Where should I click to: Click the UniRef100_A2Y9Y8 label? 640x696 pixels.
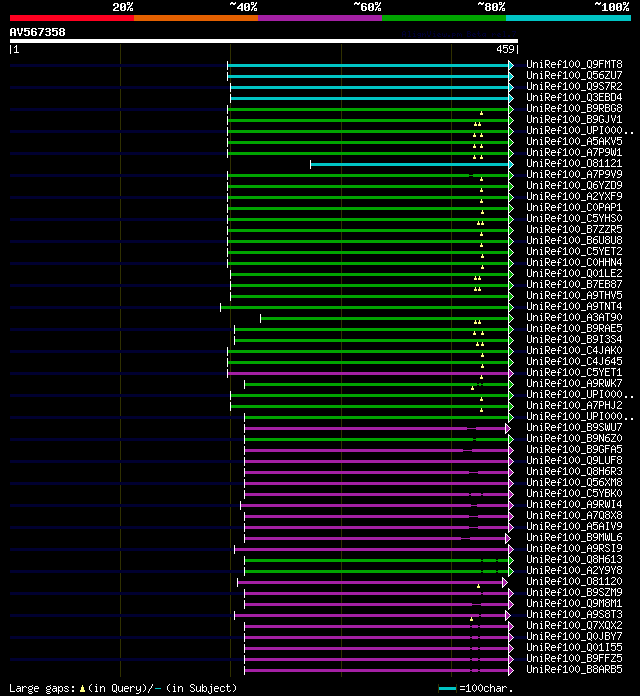pyautogui.click(x=574, y=570)
